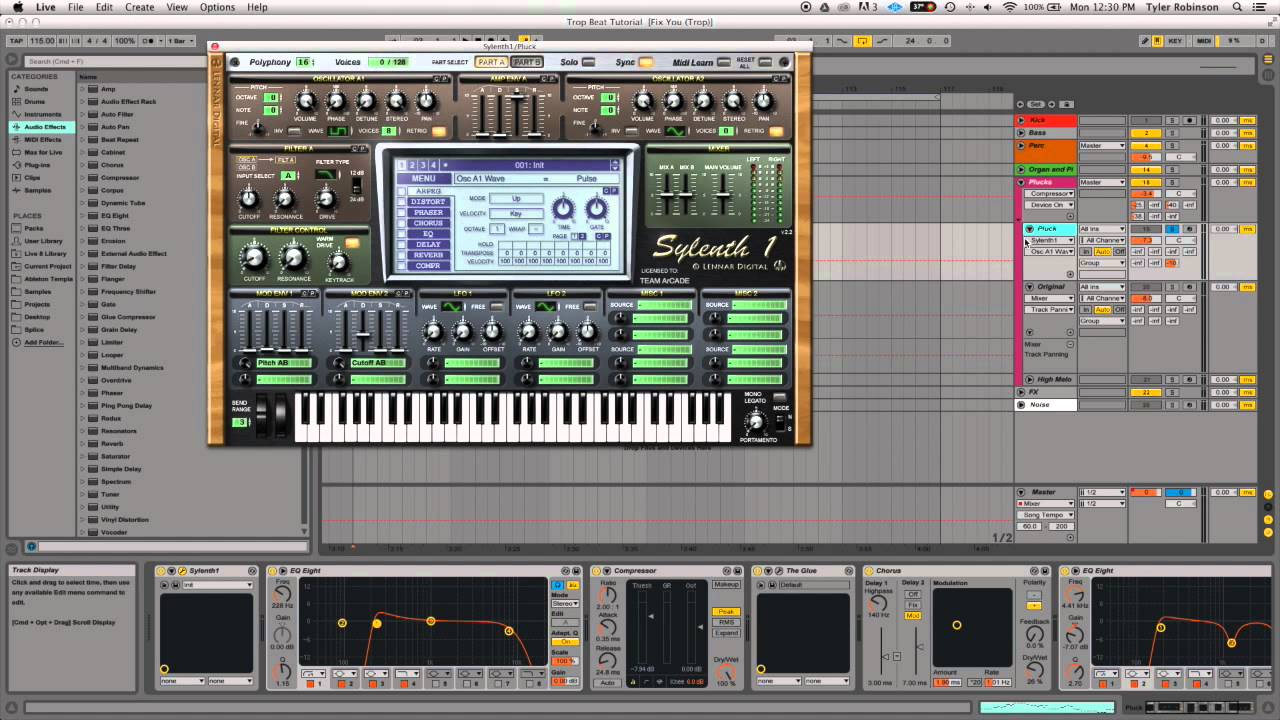Solo the Kick track
This screenshot has width=1280, height=720.
click(x=1172, y=121)
